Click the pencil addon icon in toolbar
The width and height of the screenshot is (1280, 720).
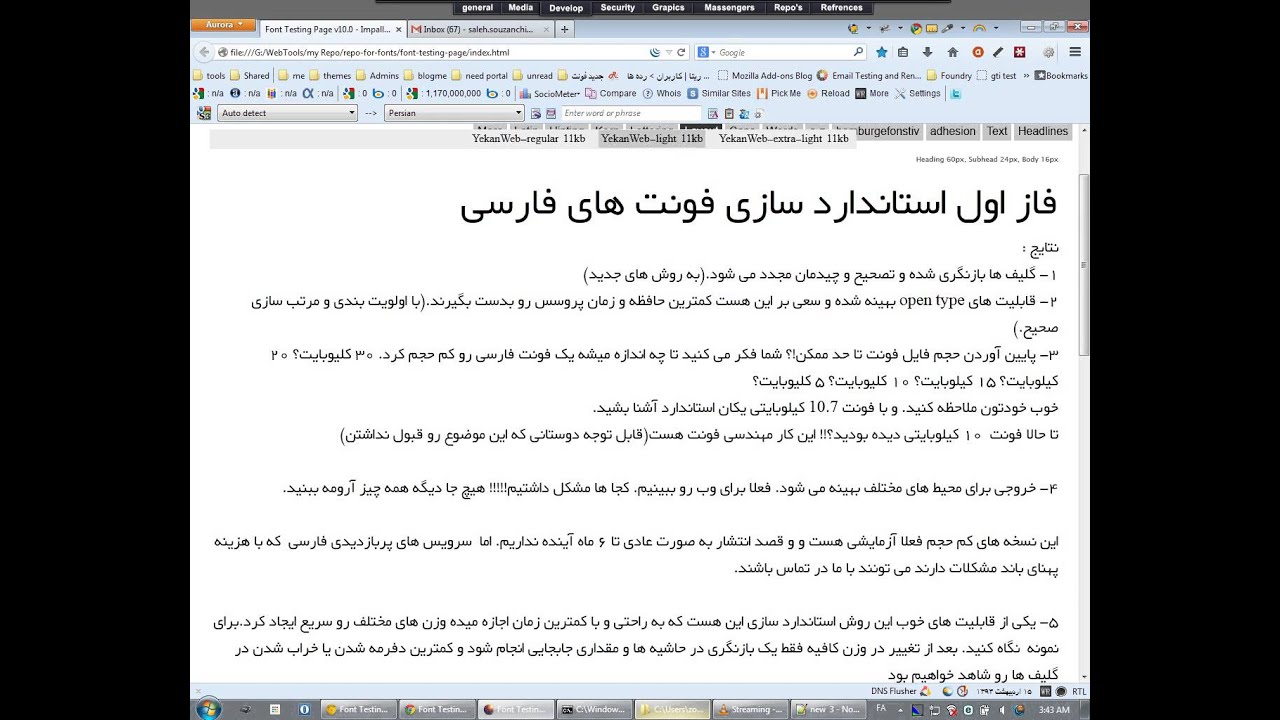998,52
